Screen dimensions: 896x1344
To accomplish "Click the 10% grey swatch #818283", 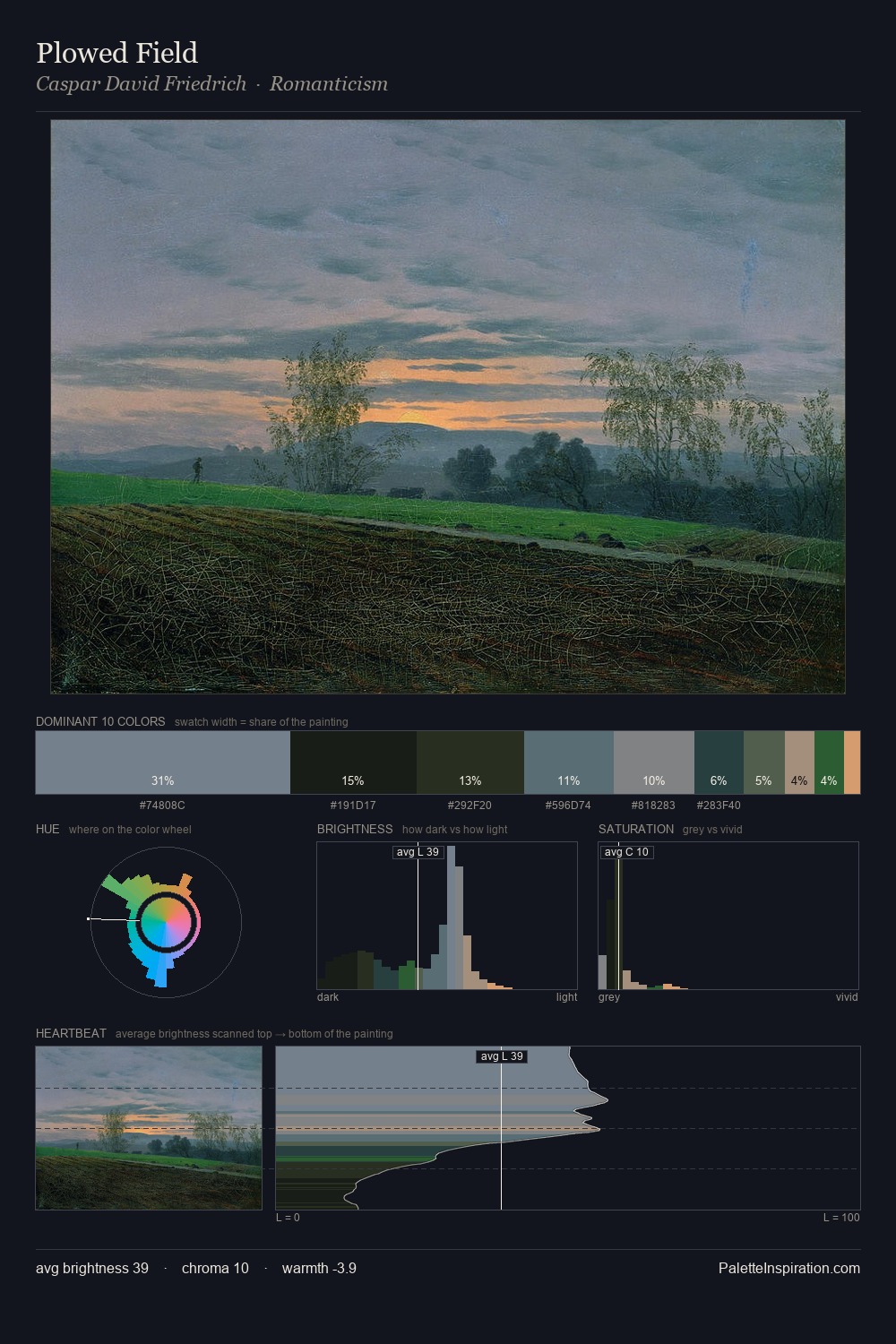I will tap(654, 762).
